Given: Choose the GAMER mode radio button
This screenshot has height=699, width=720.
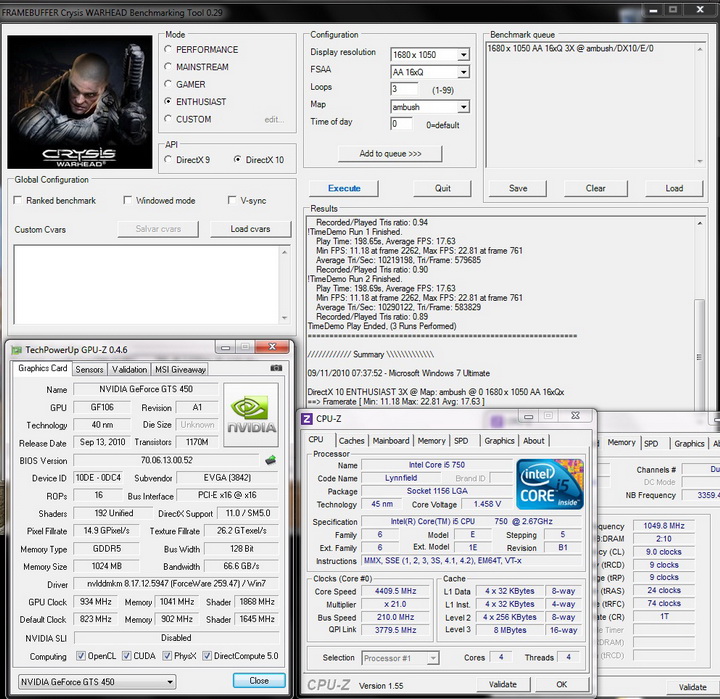Looking at the screenshot, I should 168,84.
